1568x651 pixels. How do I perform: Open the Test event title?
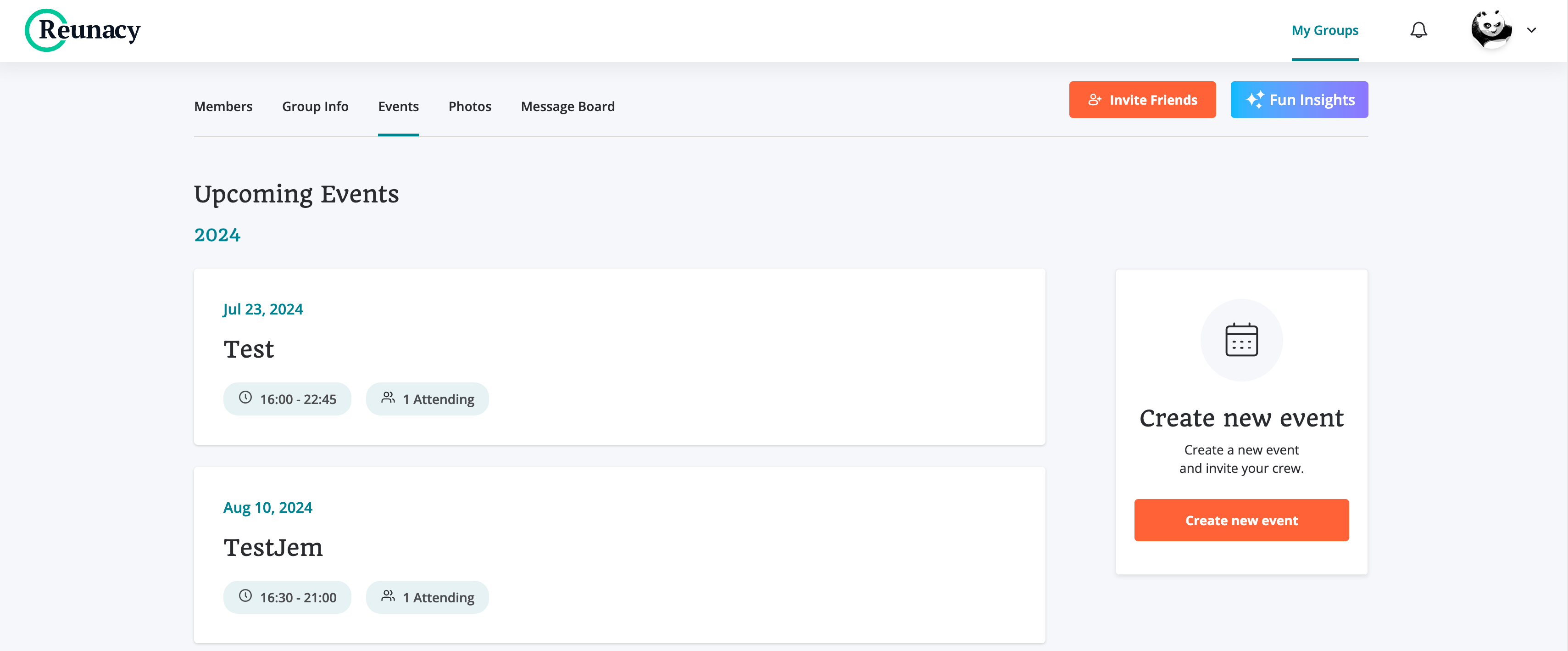(248, 349)
